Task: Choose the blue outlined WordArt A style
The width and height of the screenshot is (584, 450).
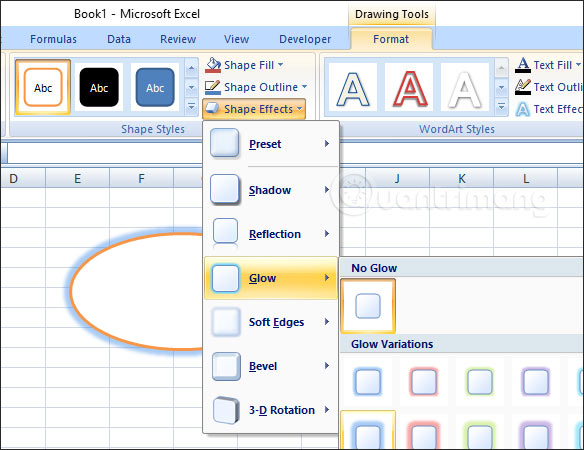Action: 353,88
